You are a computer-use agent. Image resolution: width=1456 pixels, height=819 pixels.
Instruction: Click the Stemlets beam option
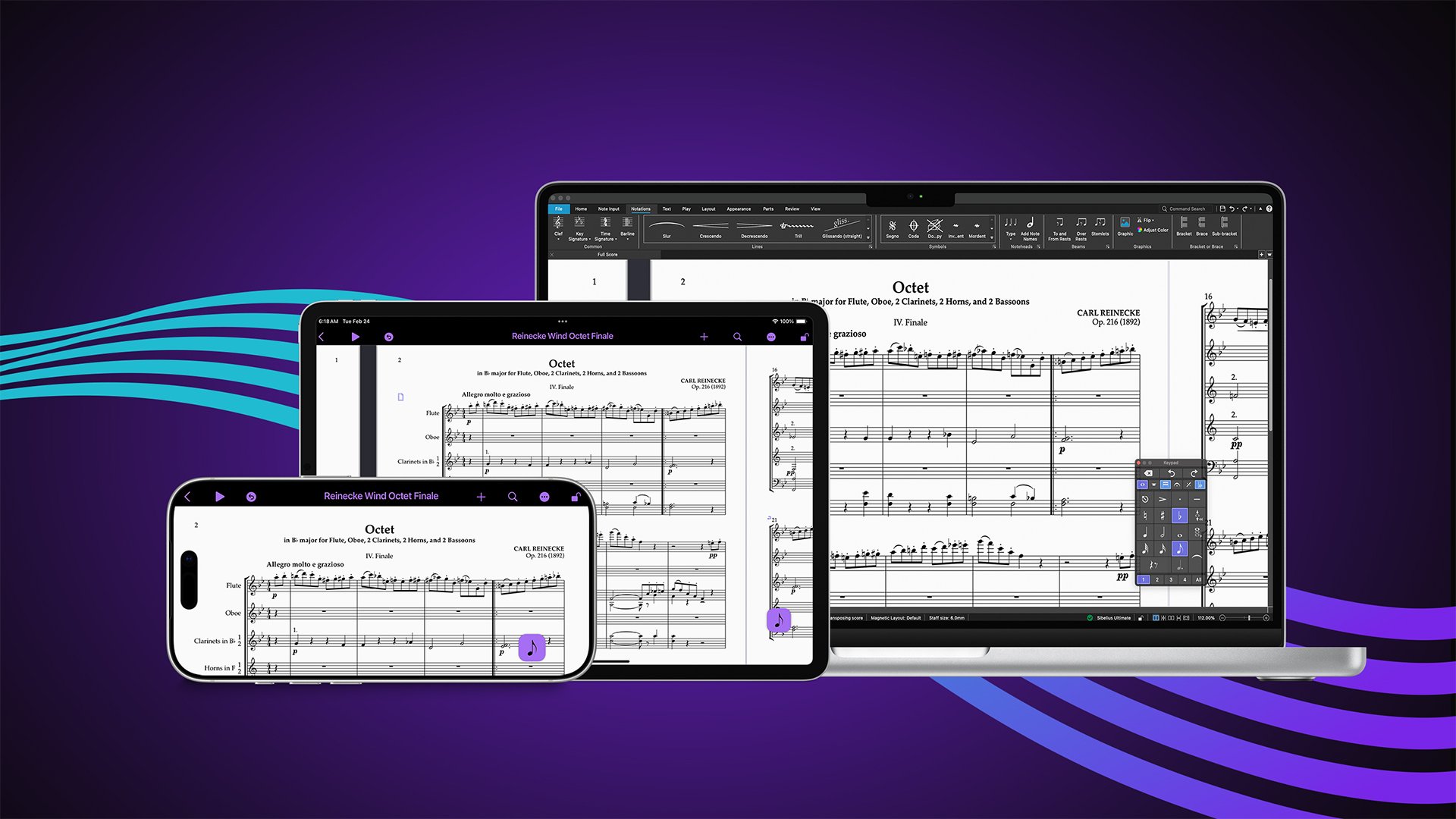pos(1100,227)
